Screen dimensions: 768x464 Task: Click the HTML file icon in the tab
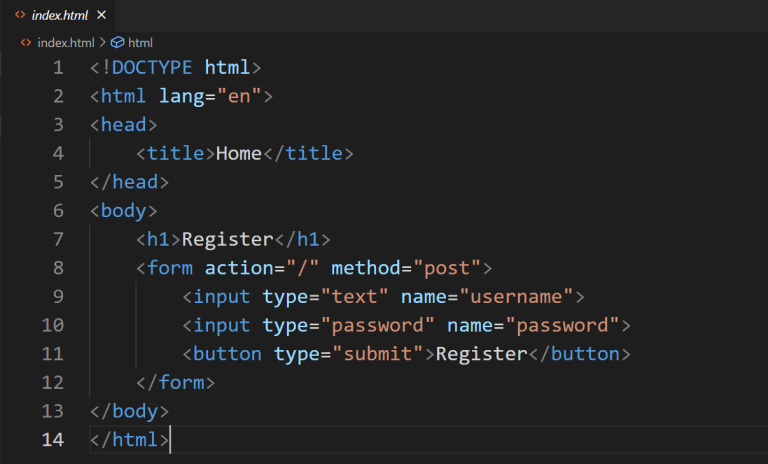20,15
